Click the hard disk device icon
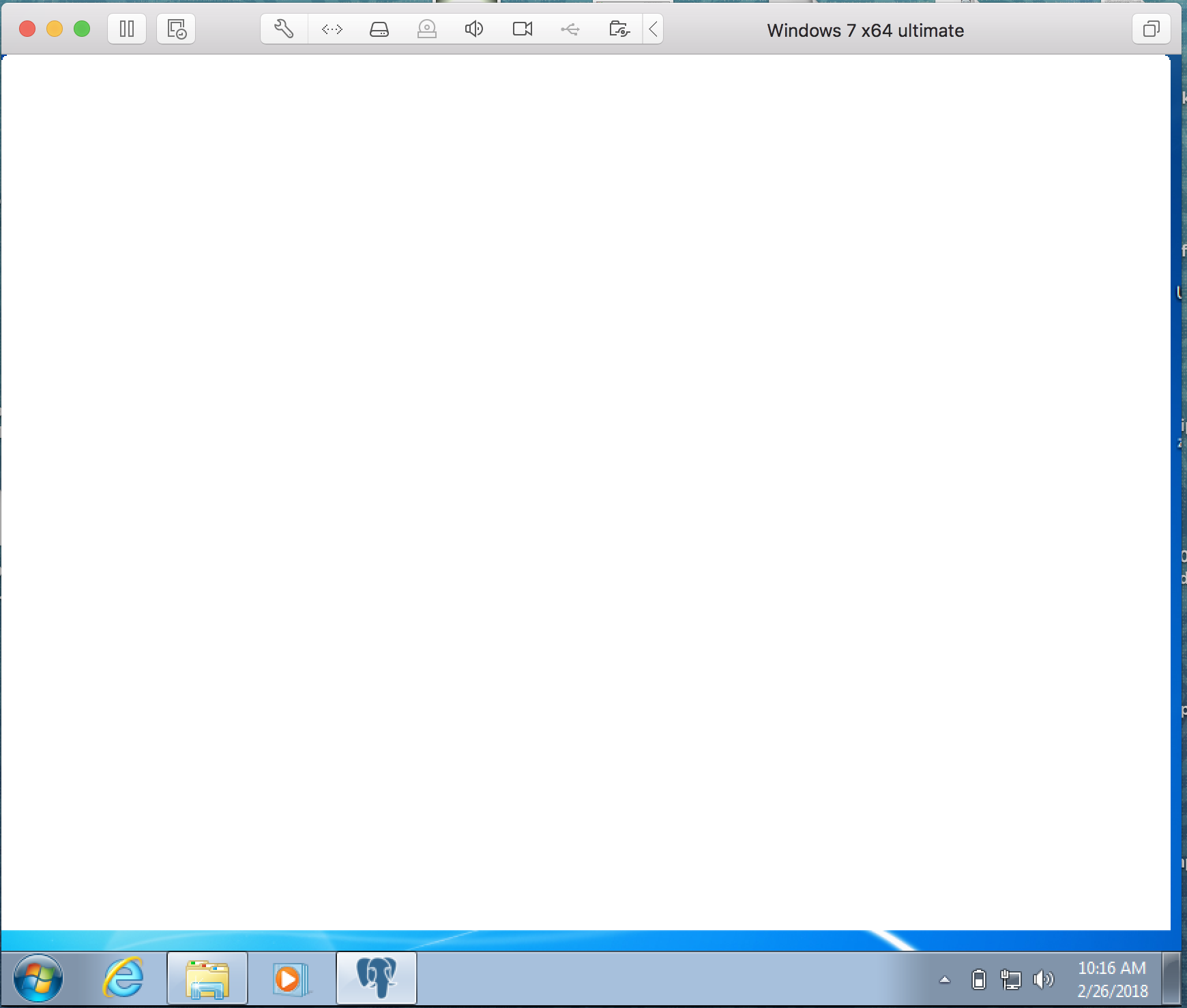 point(379,29)
